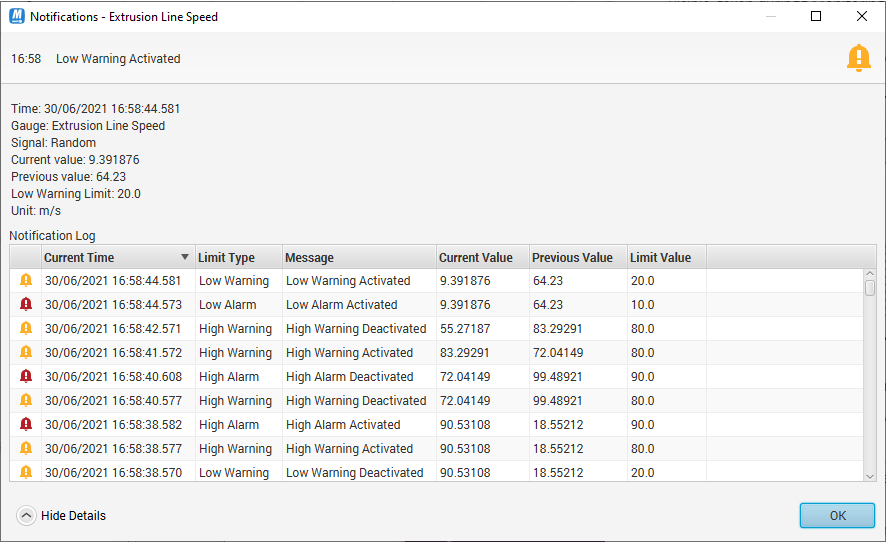Click the notification log vertical scrollbar thumb
Image resolution: width=886 pixels, height=543 pixels.
pos(869,286)
